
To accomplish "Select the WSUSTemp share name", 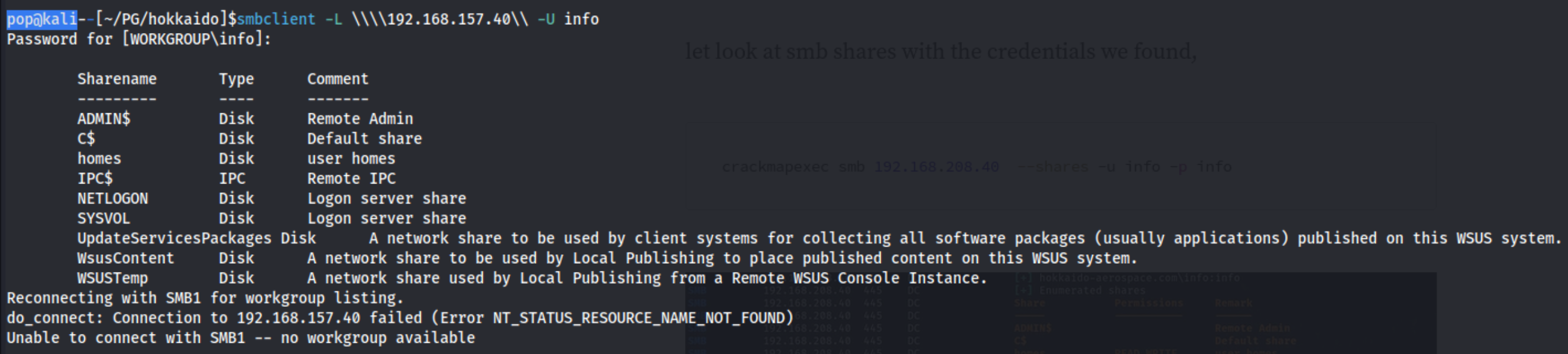I will point(113,278).
